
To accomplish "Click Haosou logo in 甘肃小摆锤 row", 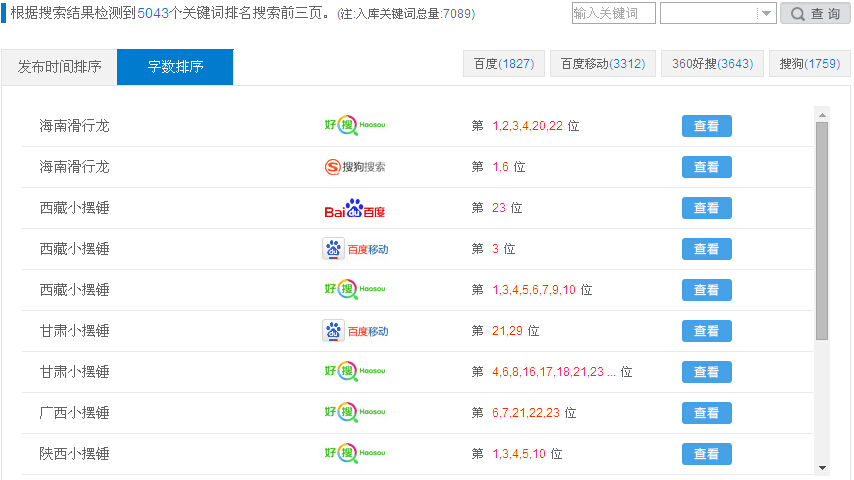I will click(x=355, y=372).
